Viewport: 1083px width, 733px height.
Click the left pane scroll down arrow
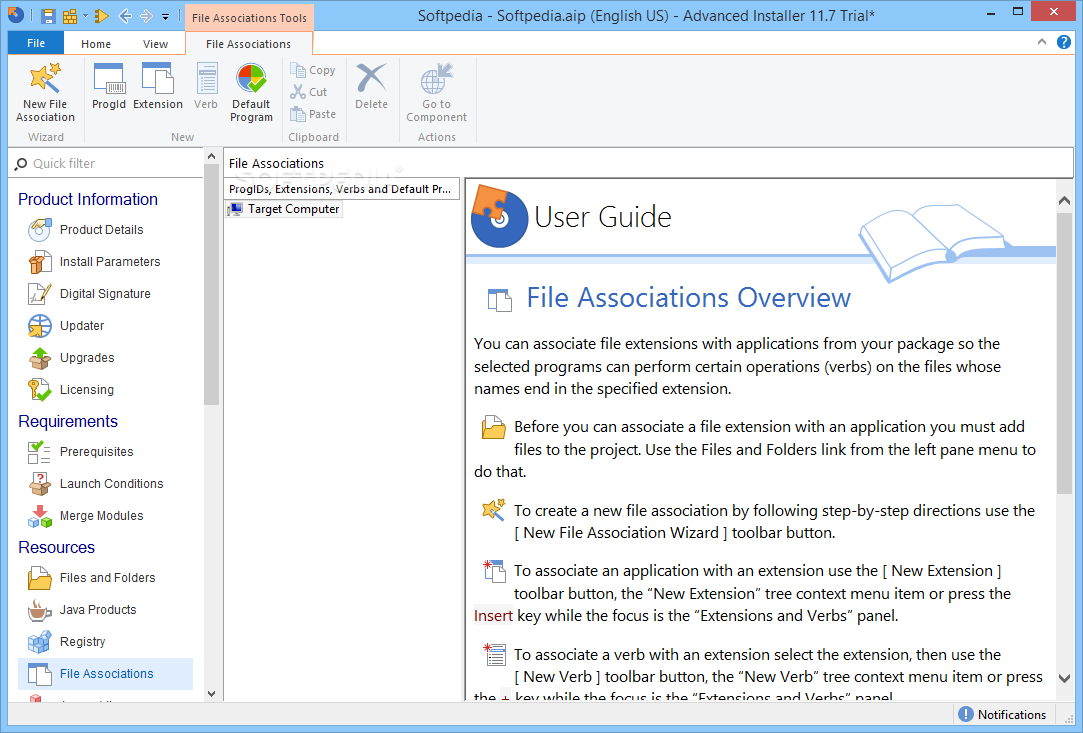click(x=211, y=694)
